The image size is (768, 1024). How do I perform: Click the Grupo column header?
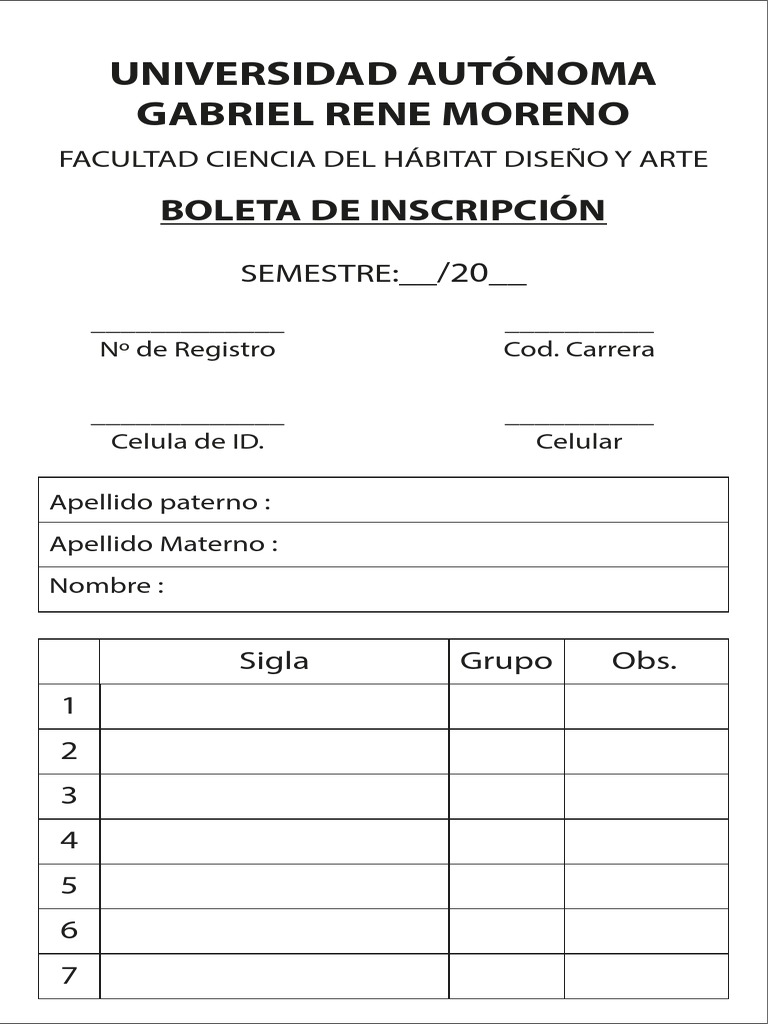506,661
